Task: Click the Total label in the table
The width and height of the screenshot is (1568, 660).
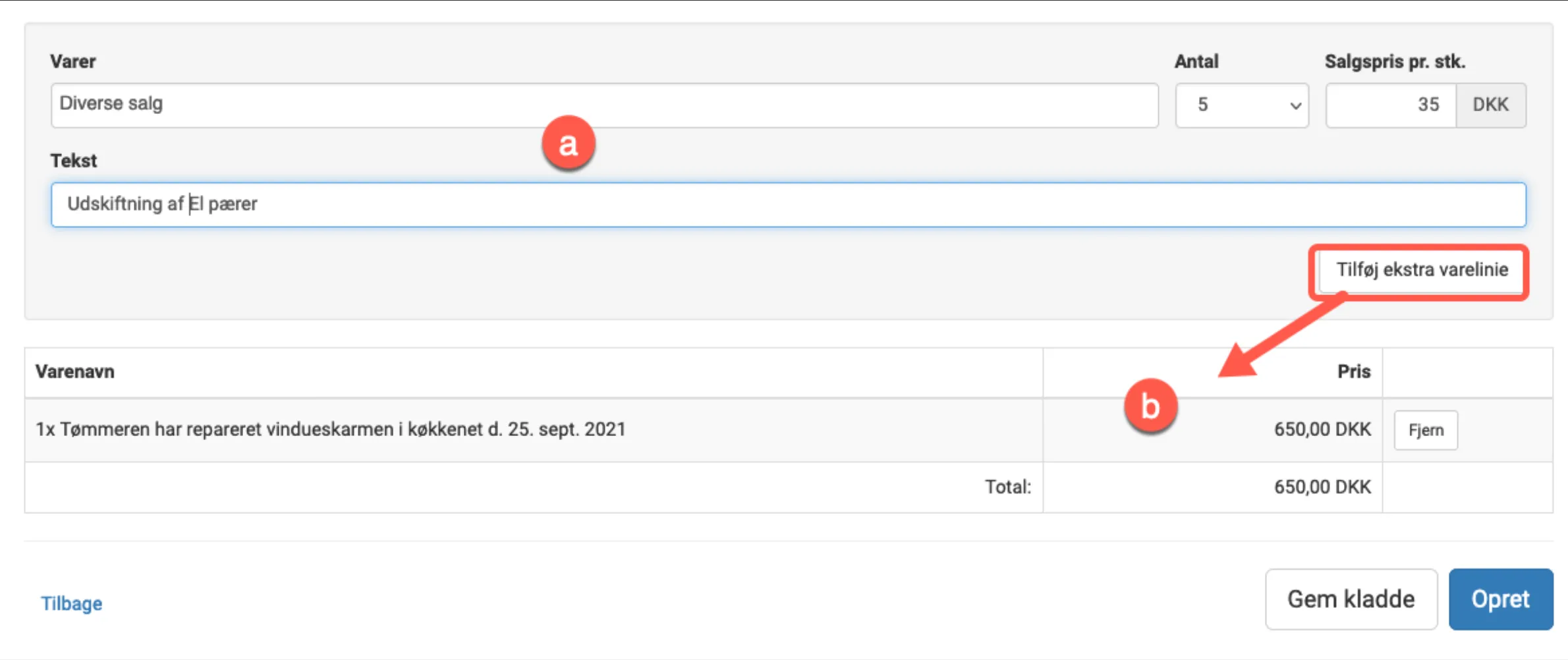Action: pos(1007,487)
